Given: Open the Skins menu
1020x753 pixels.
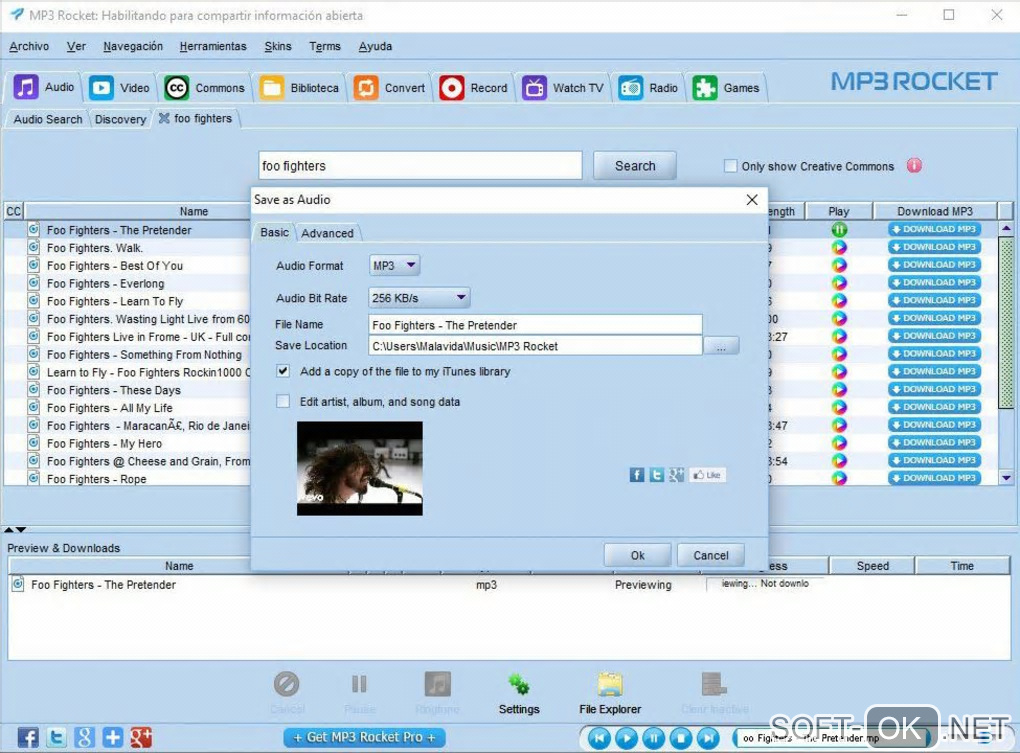Looking at the screenshot, I should tap(278, 46).
